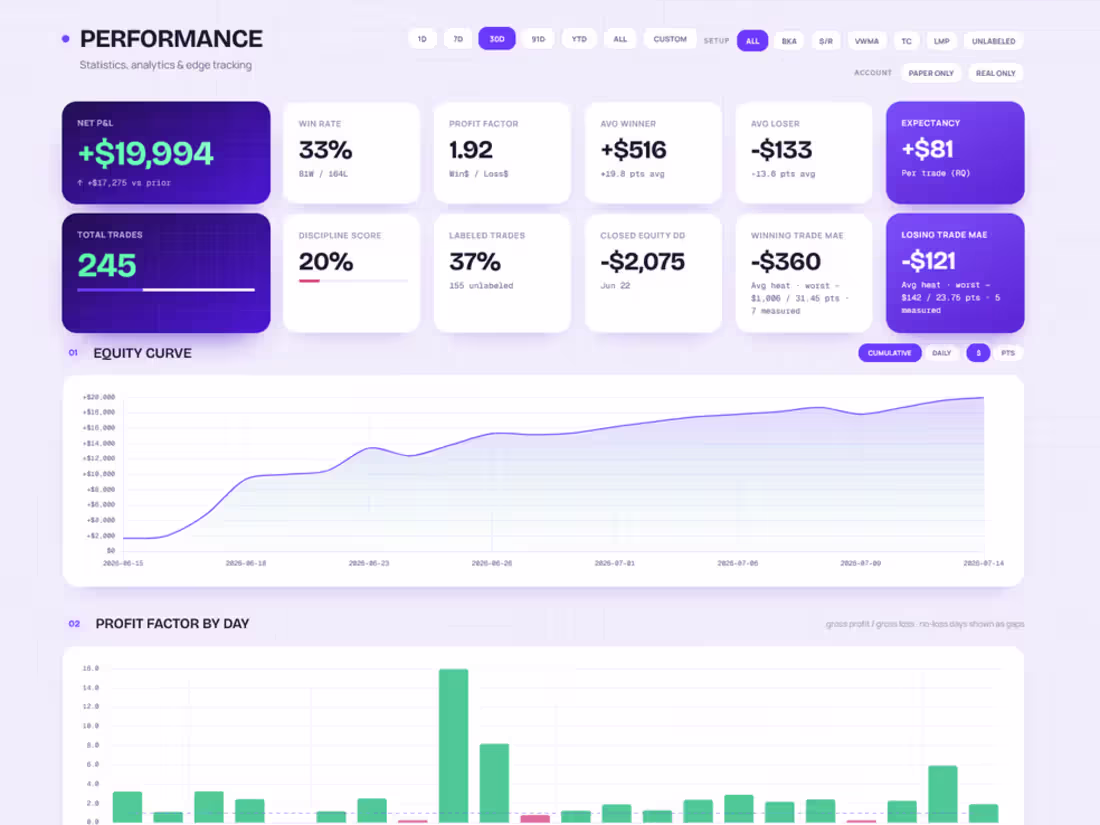Viewport: 1100px width, 825px height.
Task: Show REAL ONLY account trades
Action: click(995, 73)
